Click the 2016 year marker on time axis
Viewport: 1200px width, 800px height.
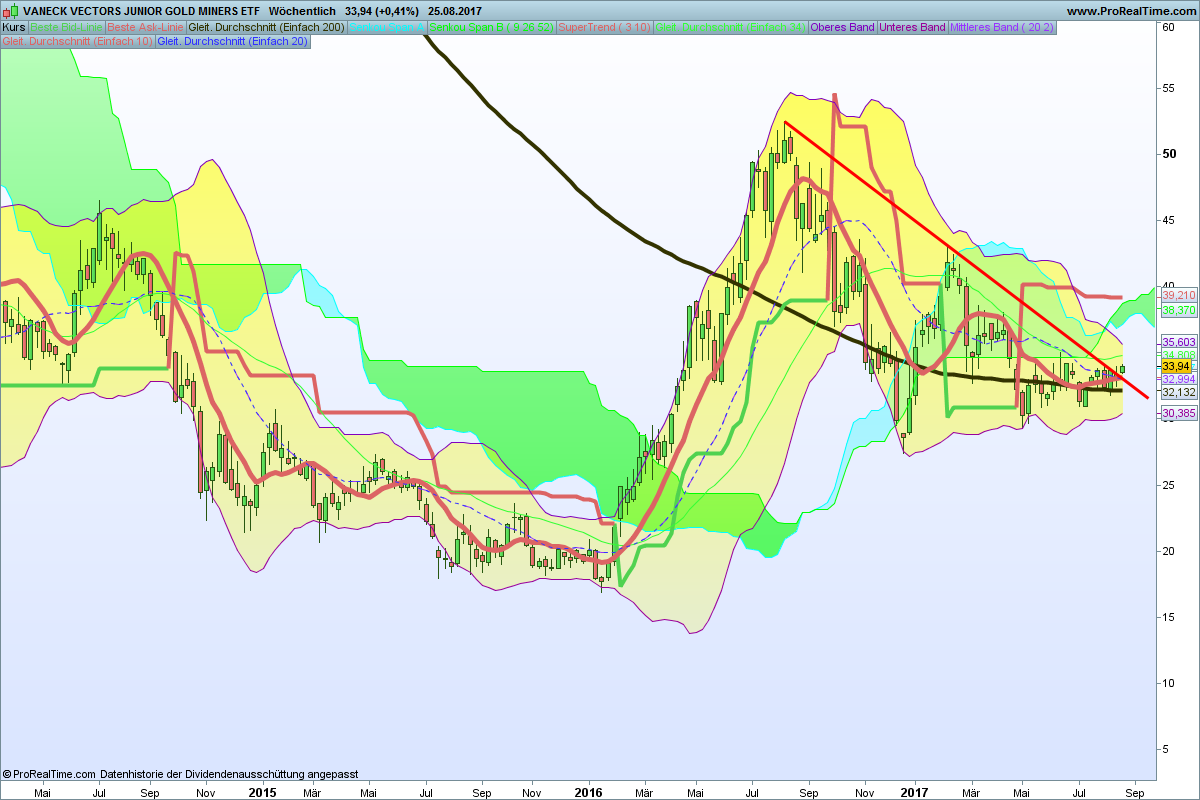(589, 791)
